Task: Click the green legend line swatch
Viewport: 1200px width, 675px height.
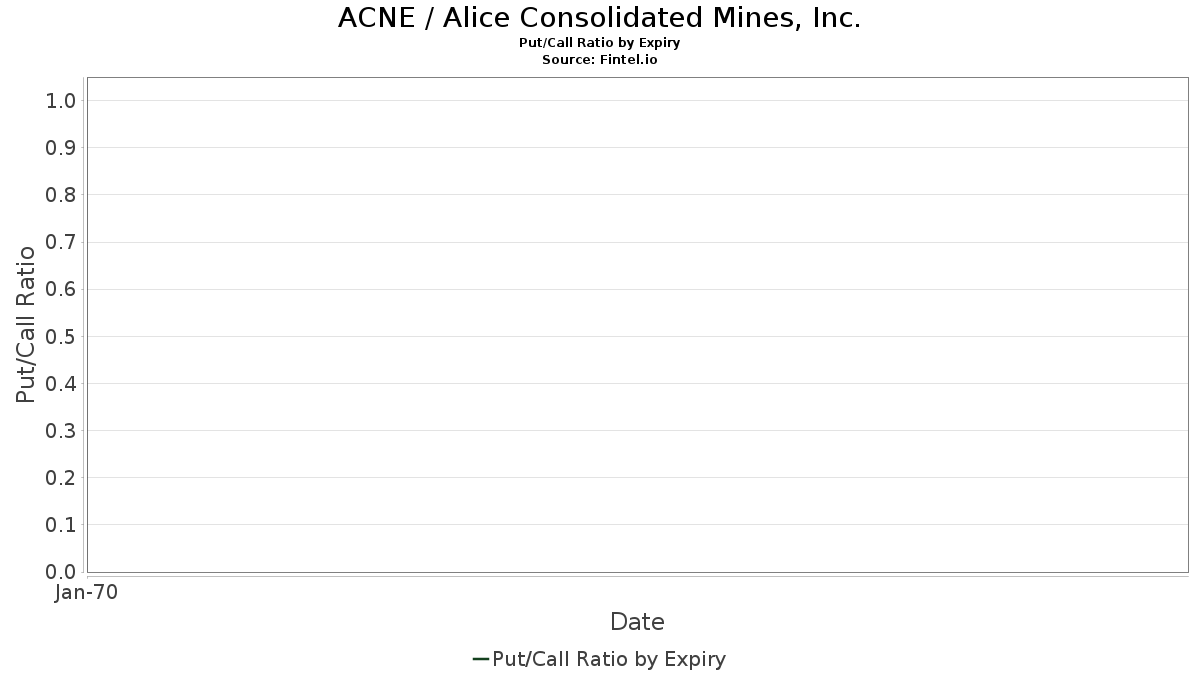Action: (x=480, y=659)
